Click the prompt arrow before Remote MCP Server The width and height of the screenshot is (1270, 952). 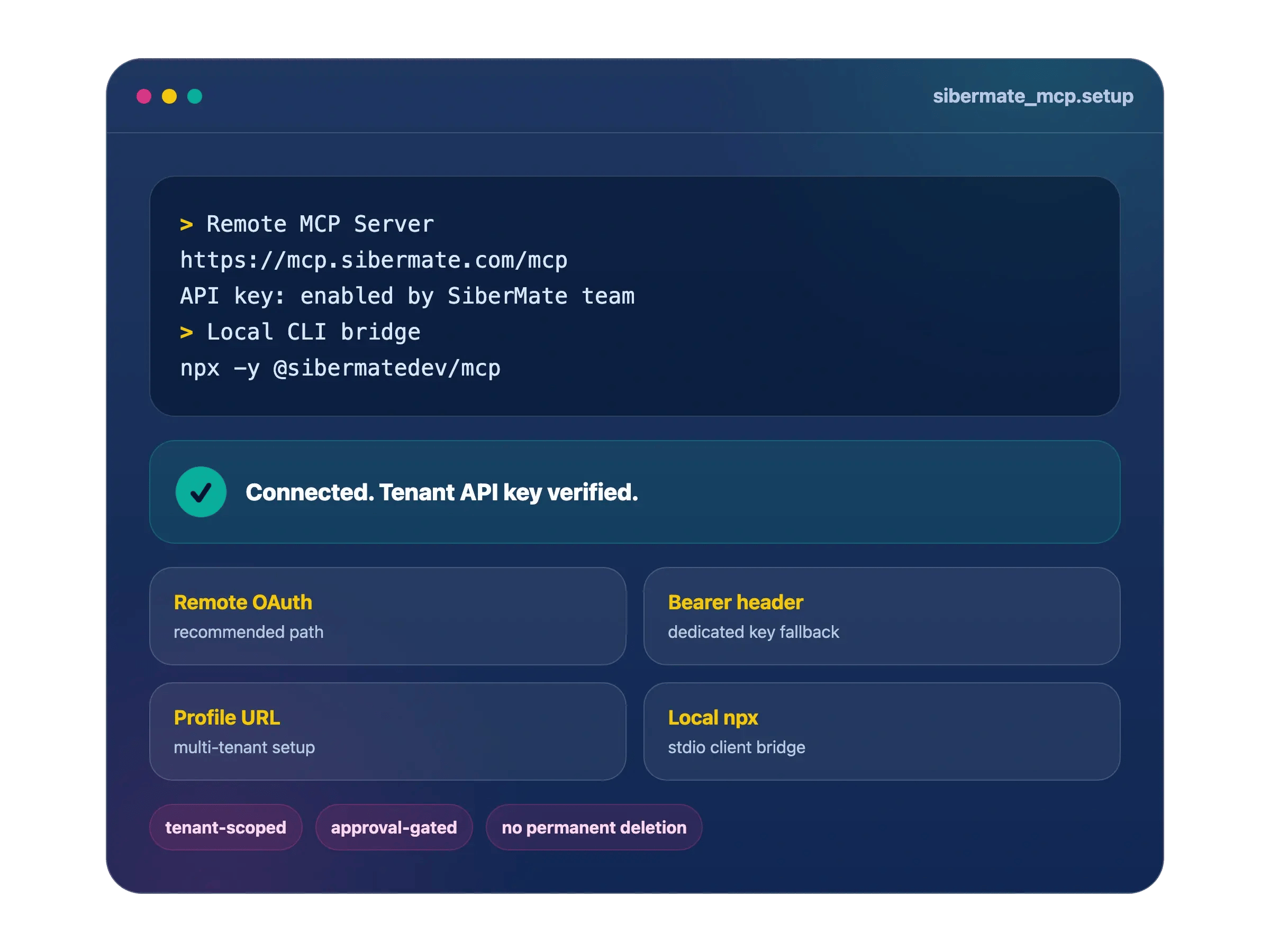click(186, 224)
